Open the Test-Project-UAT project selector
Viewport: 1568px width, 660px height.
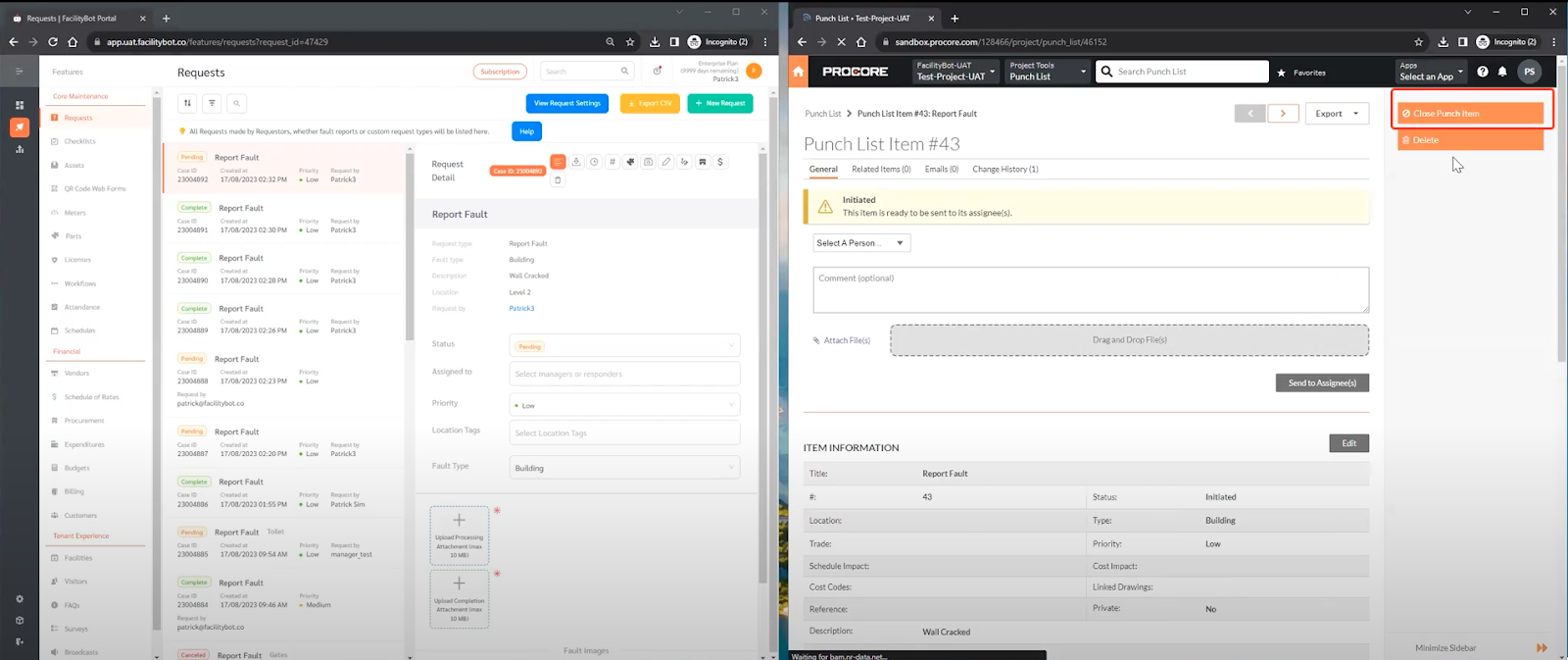pyautogui.click(x=955, y=72)
